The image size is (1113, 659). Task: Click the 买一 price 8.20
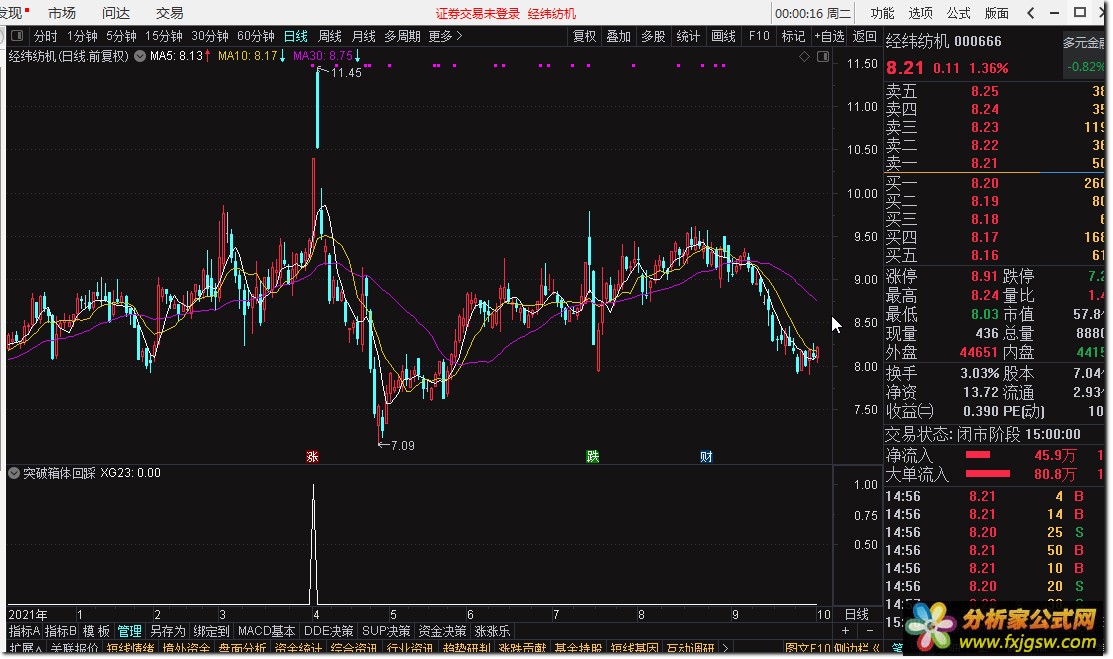(985, 183)
